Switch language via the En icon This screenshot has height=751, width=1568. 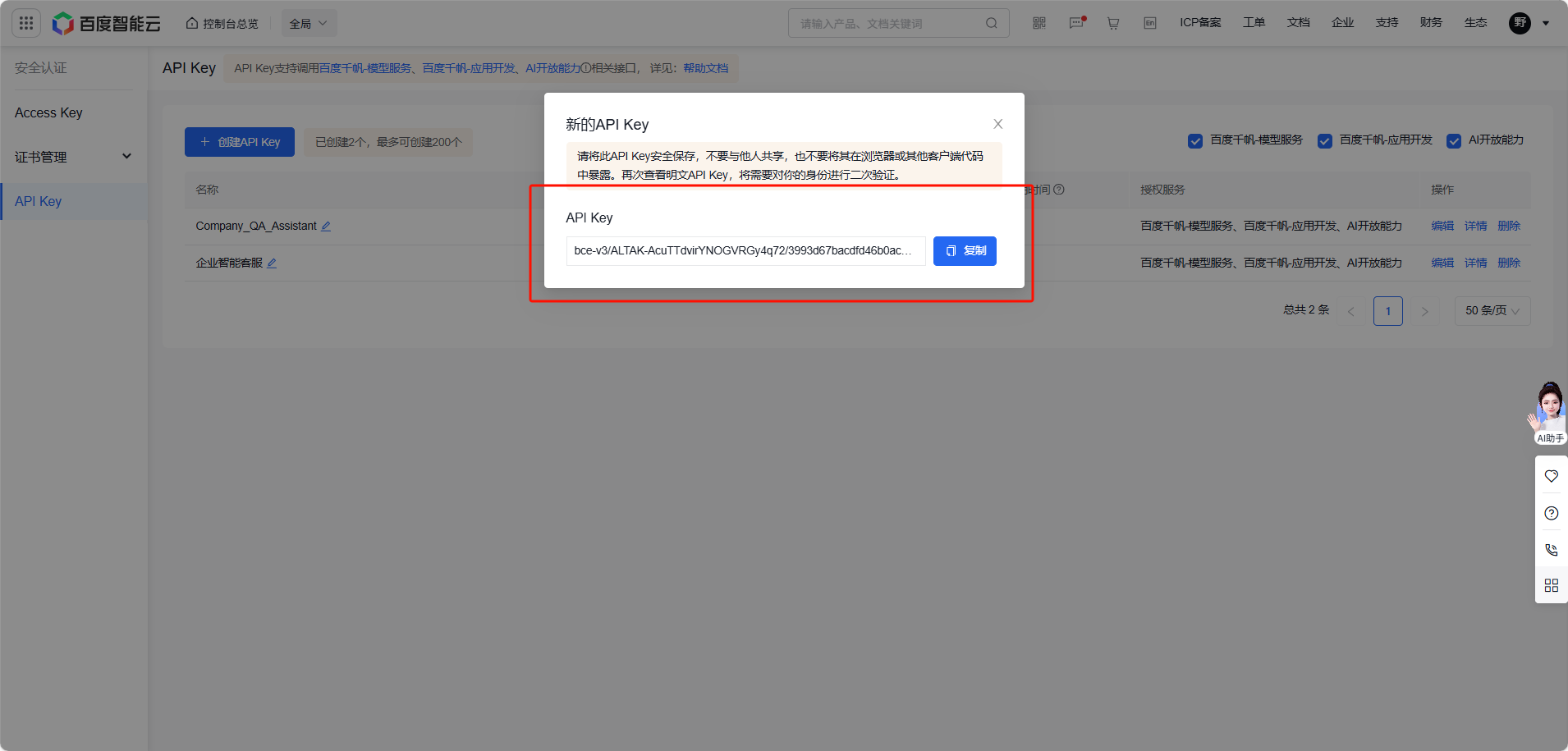point(1148,22)
